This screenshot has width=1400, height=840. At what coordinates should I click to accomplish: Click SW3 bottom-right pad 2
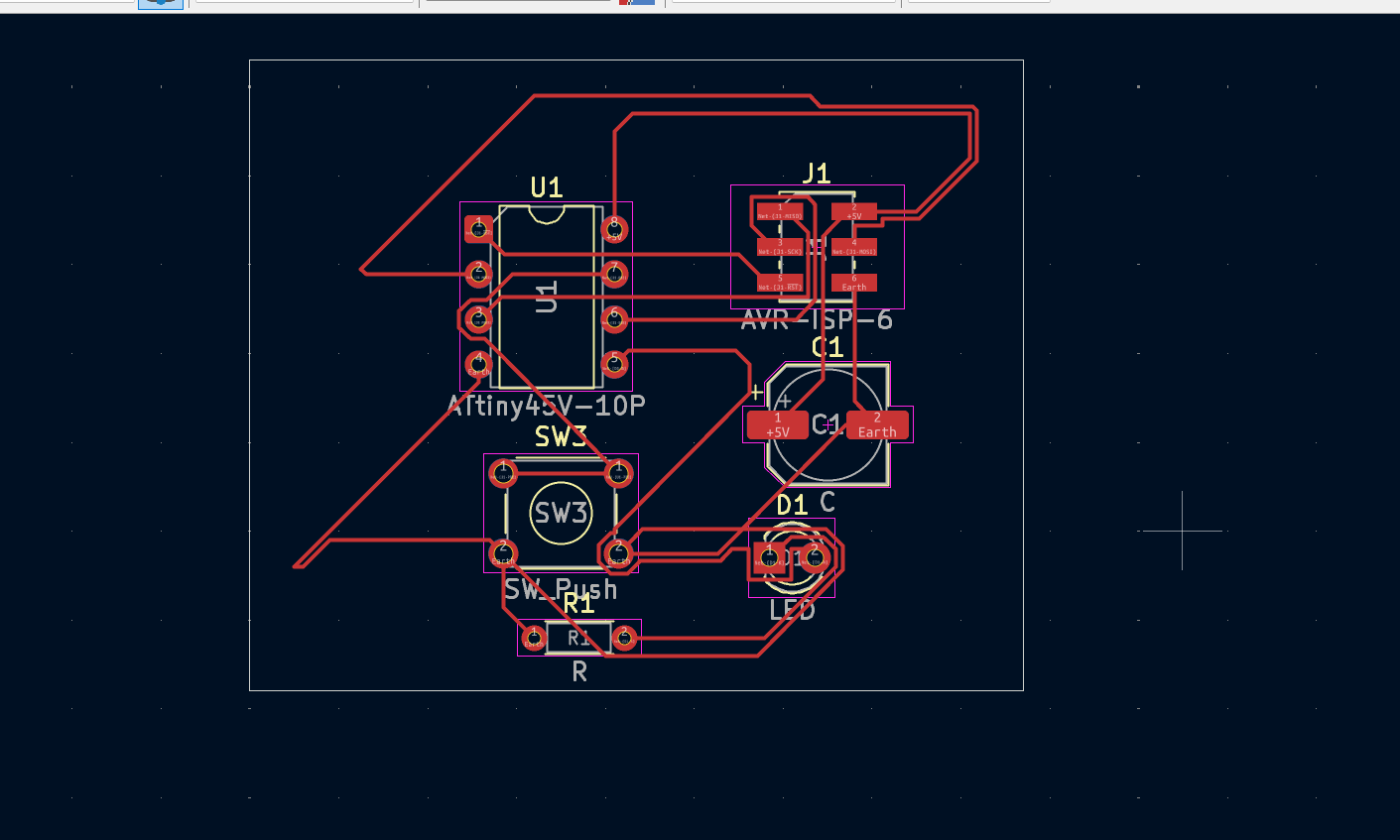click(618, 552)
